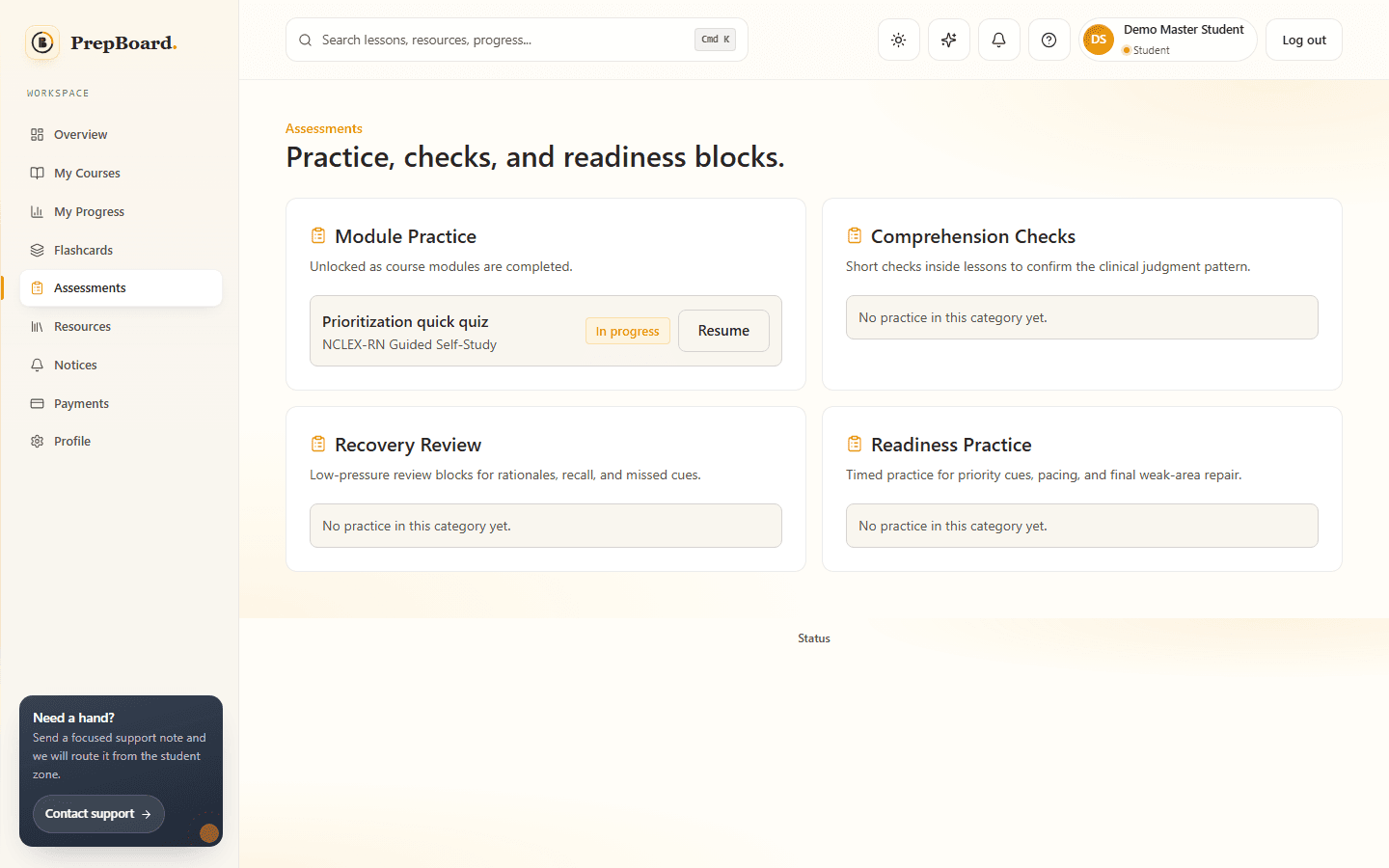
Task: Select Assessments in the sidebar
Action: (x=121, y=287)
